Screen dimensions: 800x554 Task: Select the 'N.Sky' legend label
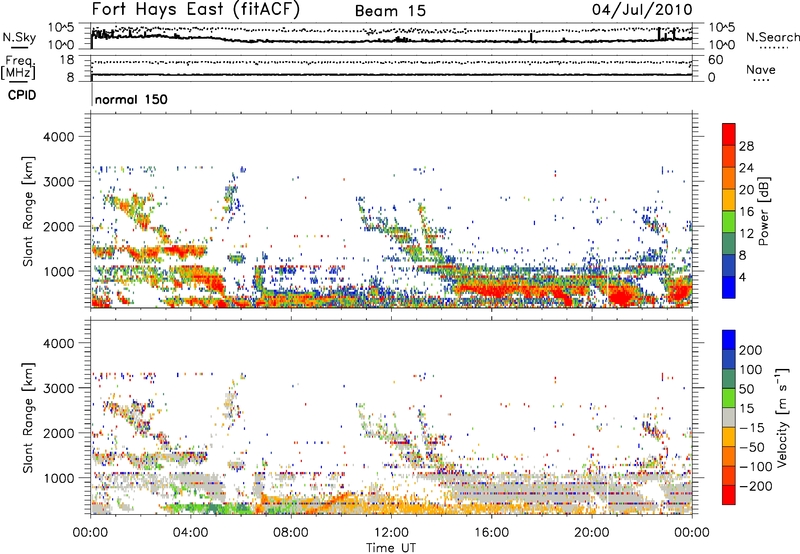(19, 37)
